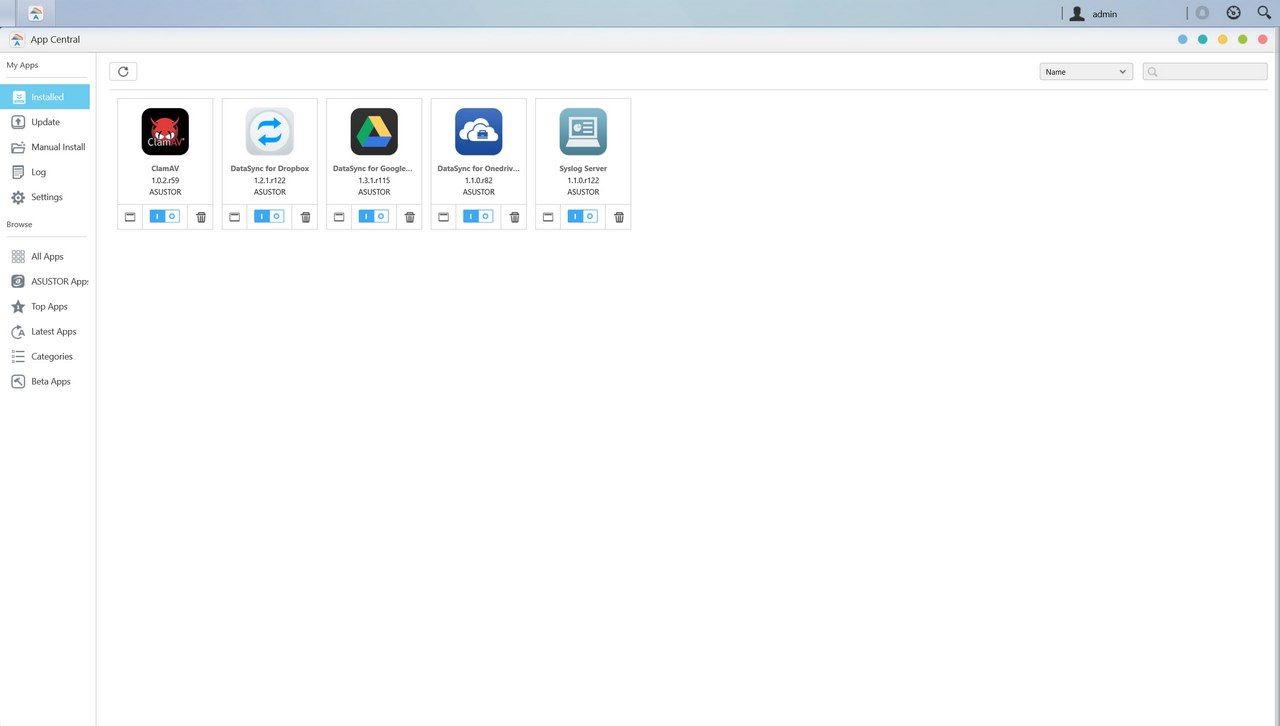Click the refresh button in the toolbar
The width and height of the screenshot is (1280, 726).
pyautogui.click(x=123, y=71)
